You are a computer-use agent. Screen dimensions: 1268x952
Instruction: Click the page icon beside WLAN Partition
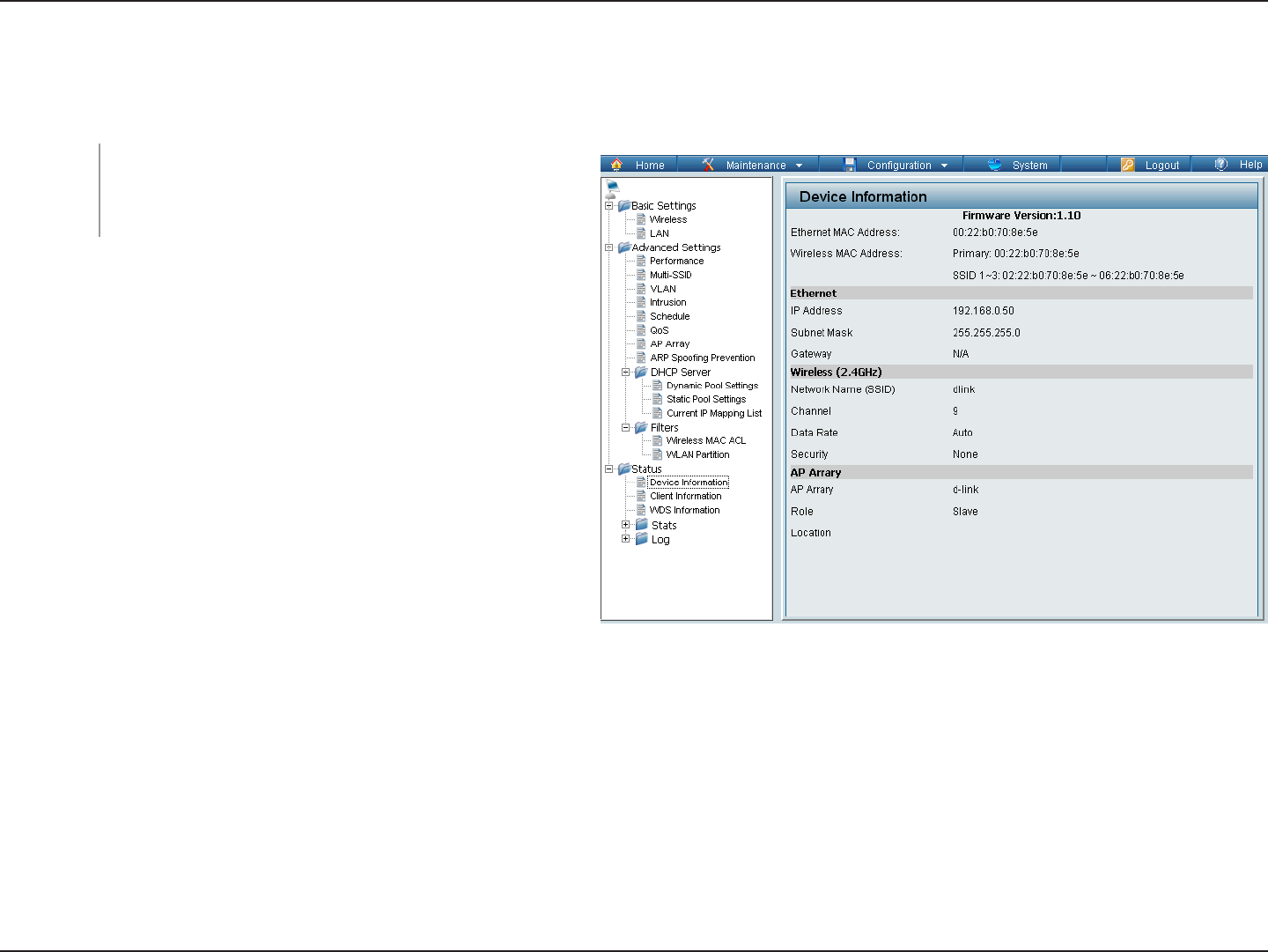(658, 454)
